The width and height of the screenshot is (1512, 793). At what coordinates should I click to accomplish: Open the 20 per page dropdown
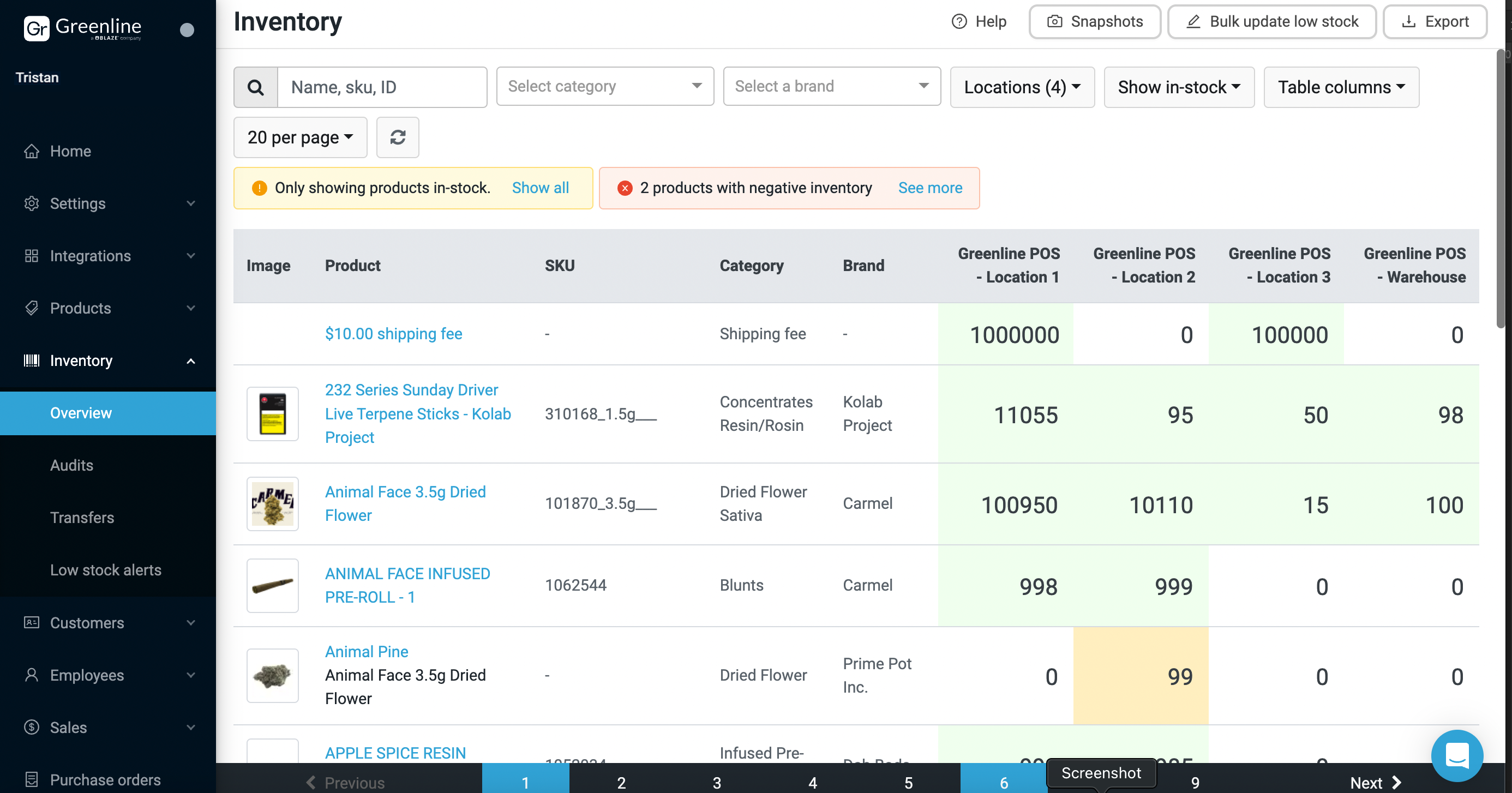click(x=300, y=137)
